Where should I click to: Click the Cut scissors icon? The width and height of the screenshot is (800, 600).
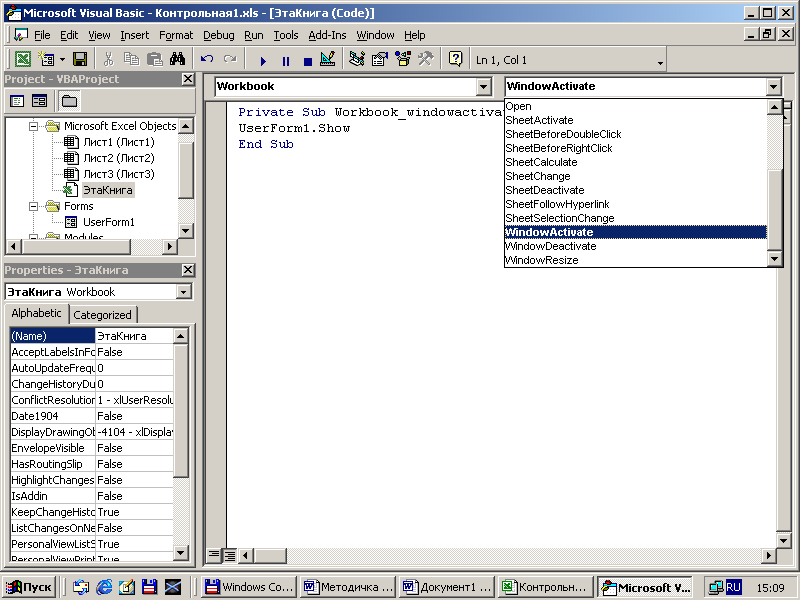click(x=108, y=59)
